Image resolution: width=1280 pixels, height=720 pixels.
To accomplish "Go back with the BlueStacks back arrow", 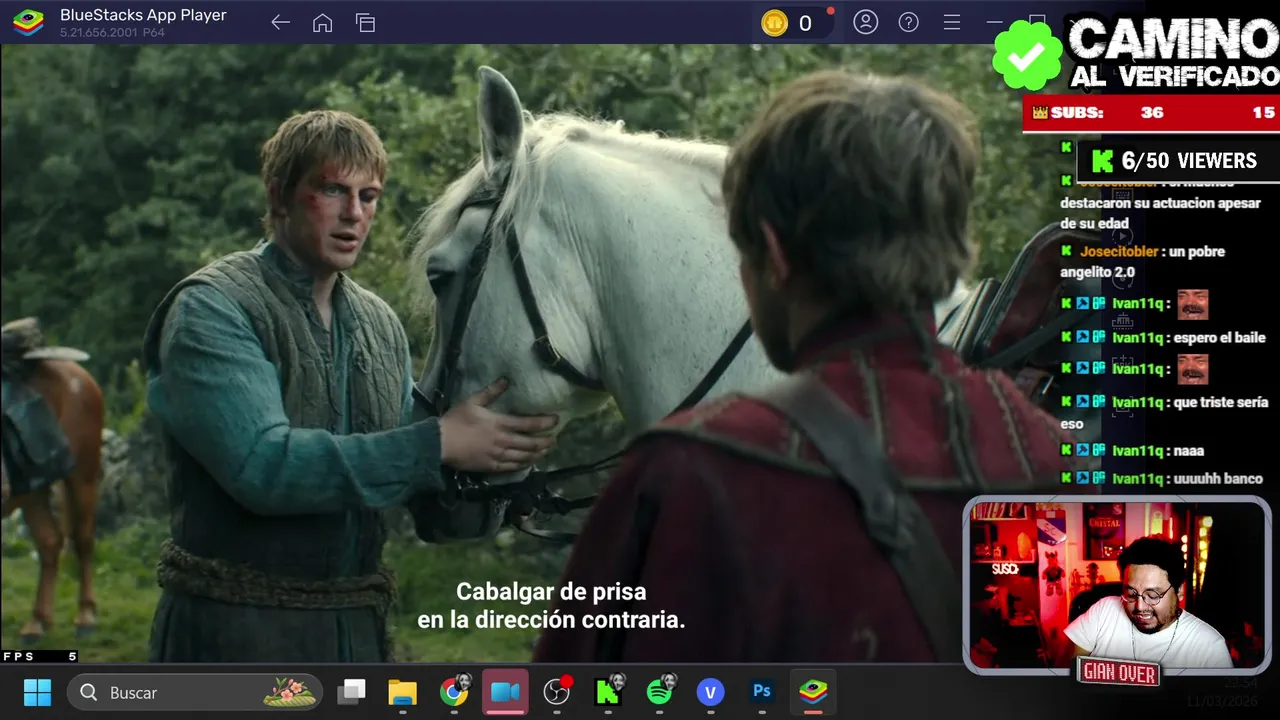I will click(x=280, y=22).
